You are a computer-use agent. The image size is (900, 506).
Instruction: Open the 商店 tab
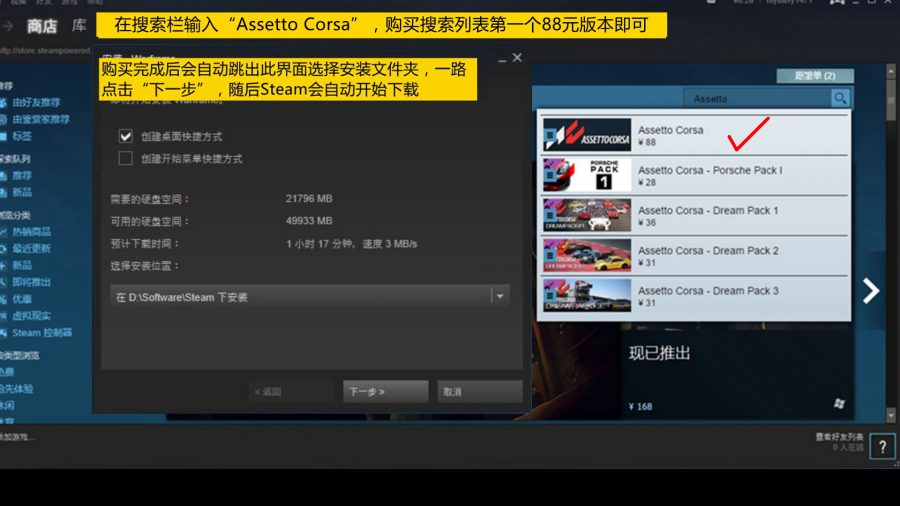(42, 26)
